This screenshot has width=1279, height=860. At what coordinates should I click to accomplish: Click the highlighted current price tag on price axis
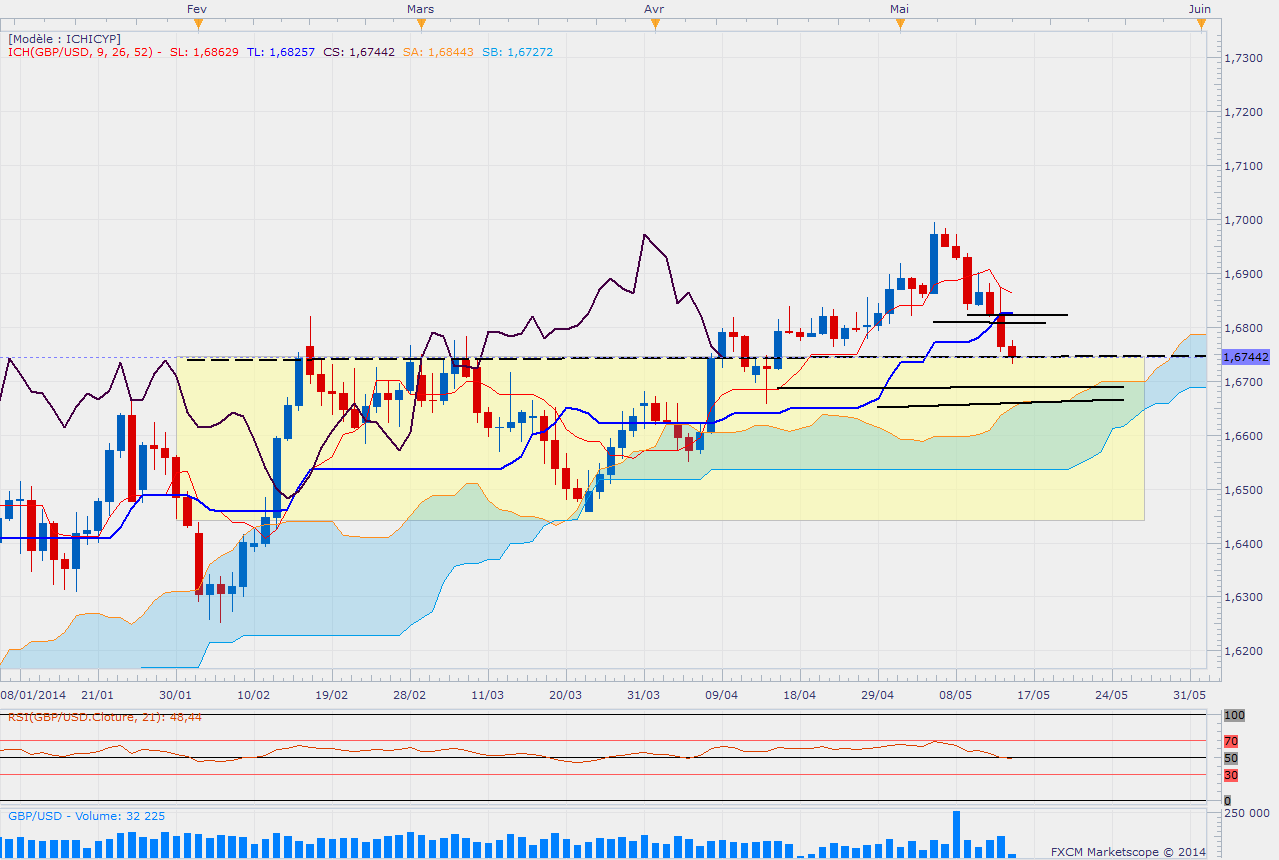[1247, 357]
